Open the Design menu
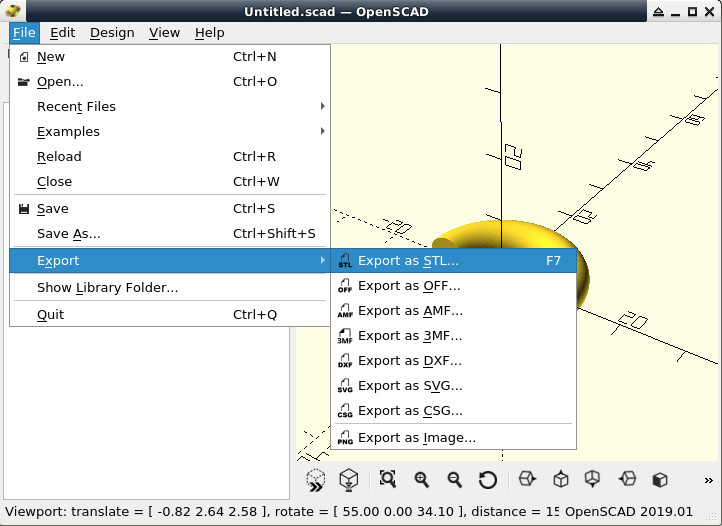 point(112,33)
